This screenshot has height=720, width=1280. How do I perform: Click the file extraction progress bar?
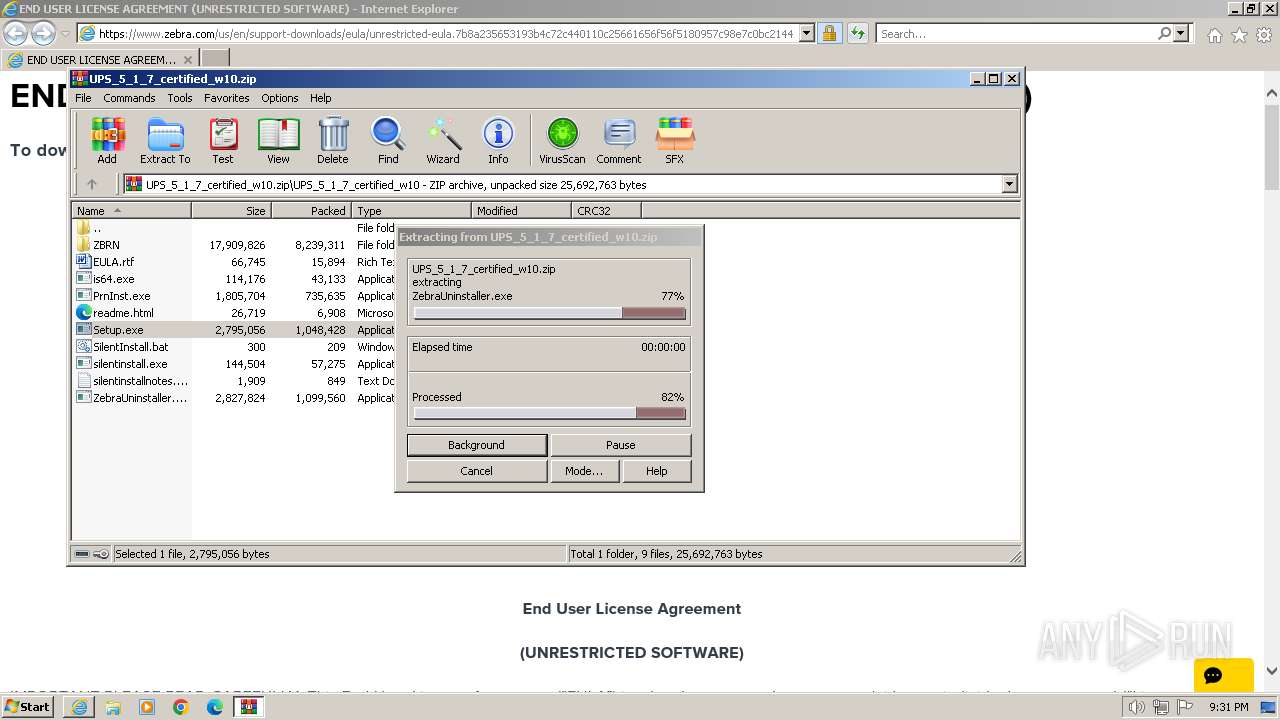pos(549,313)
